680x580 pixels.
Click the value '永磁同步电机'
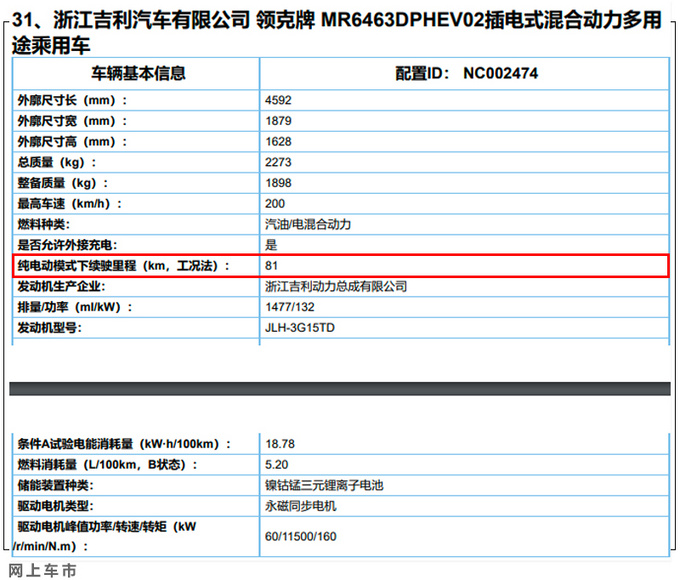point(301,506)
